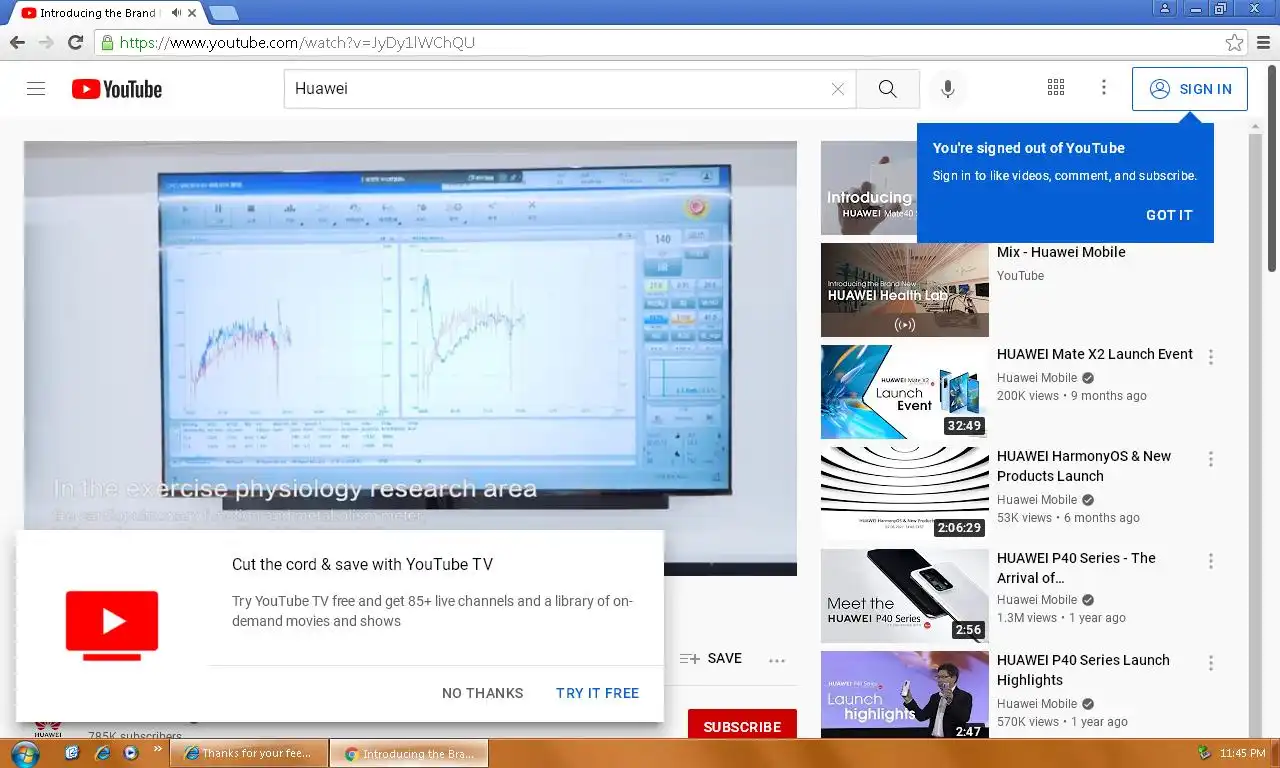Viewport: 1280px width, 768px height.
Task: Open the Huawei Health Lab mix thumbnail
Action: 905,290
